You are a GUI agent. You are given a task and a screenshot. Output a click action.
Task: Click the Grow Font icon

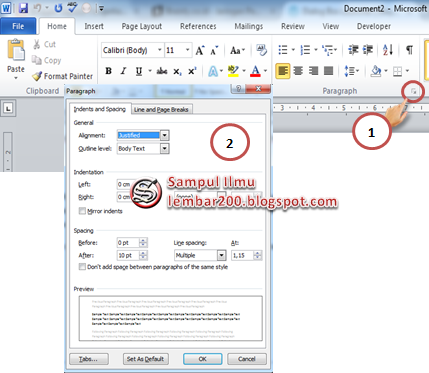pos(200,51)
